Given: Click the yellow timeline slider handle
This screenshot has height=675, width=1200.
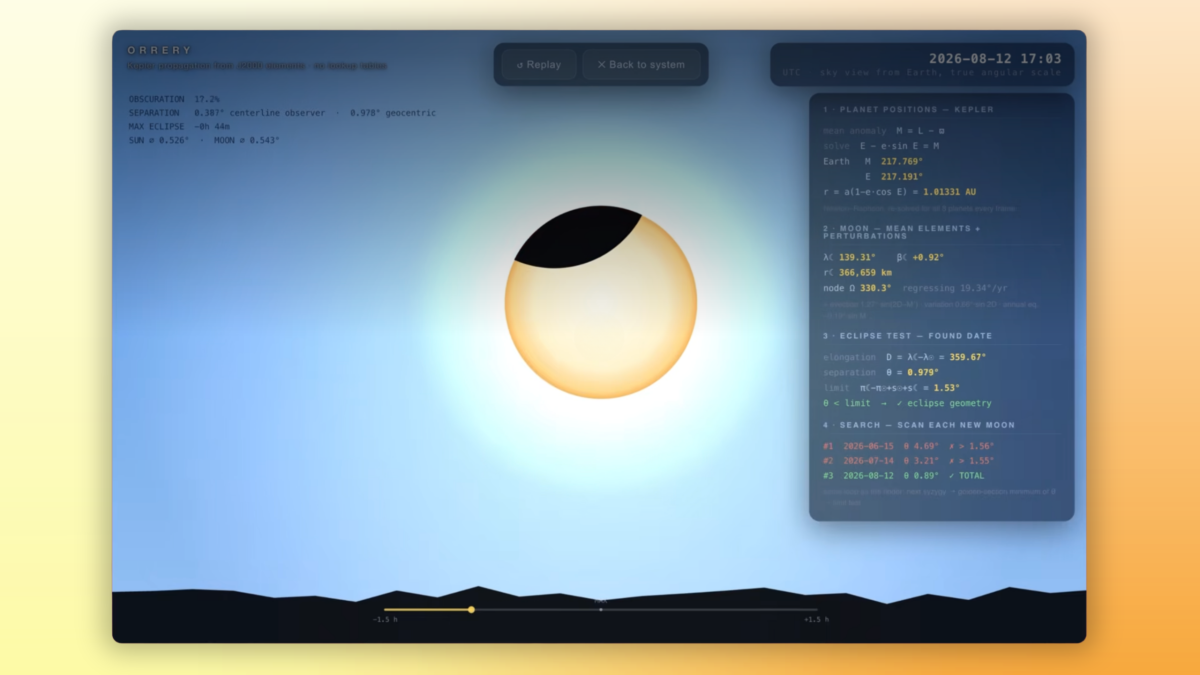Looking at the screenshot, I should click(471, 609).
